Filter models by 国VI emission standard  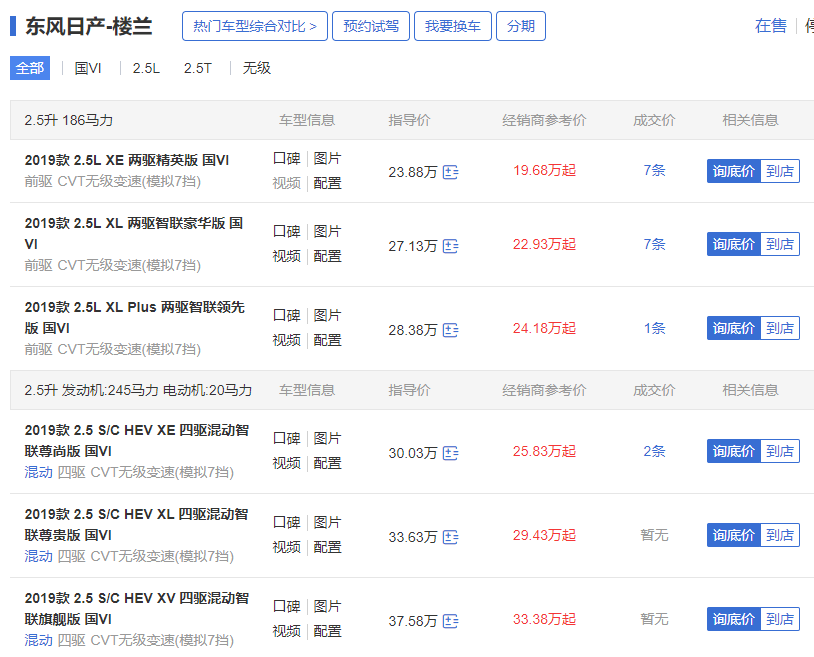[88, 68]
